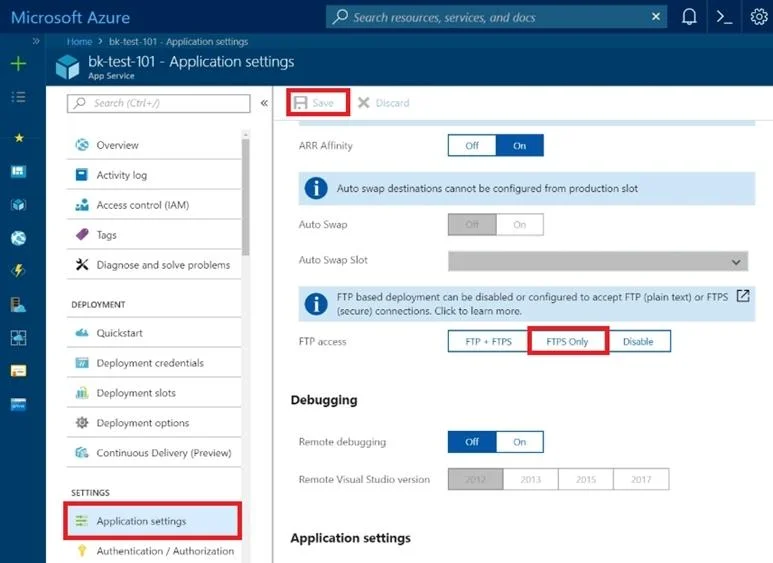Click the yellow card icon in the left rail
Image resolution: width=773 pixels, height=563 pixels.
pos(18,371)
